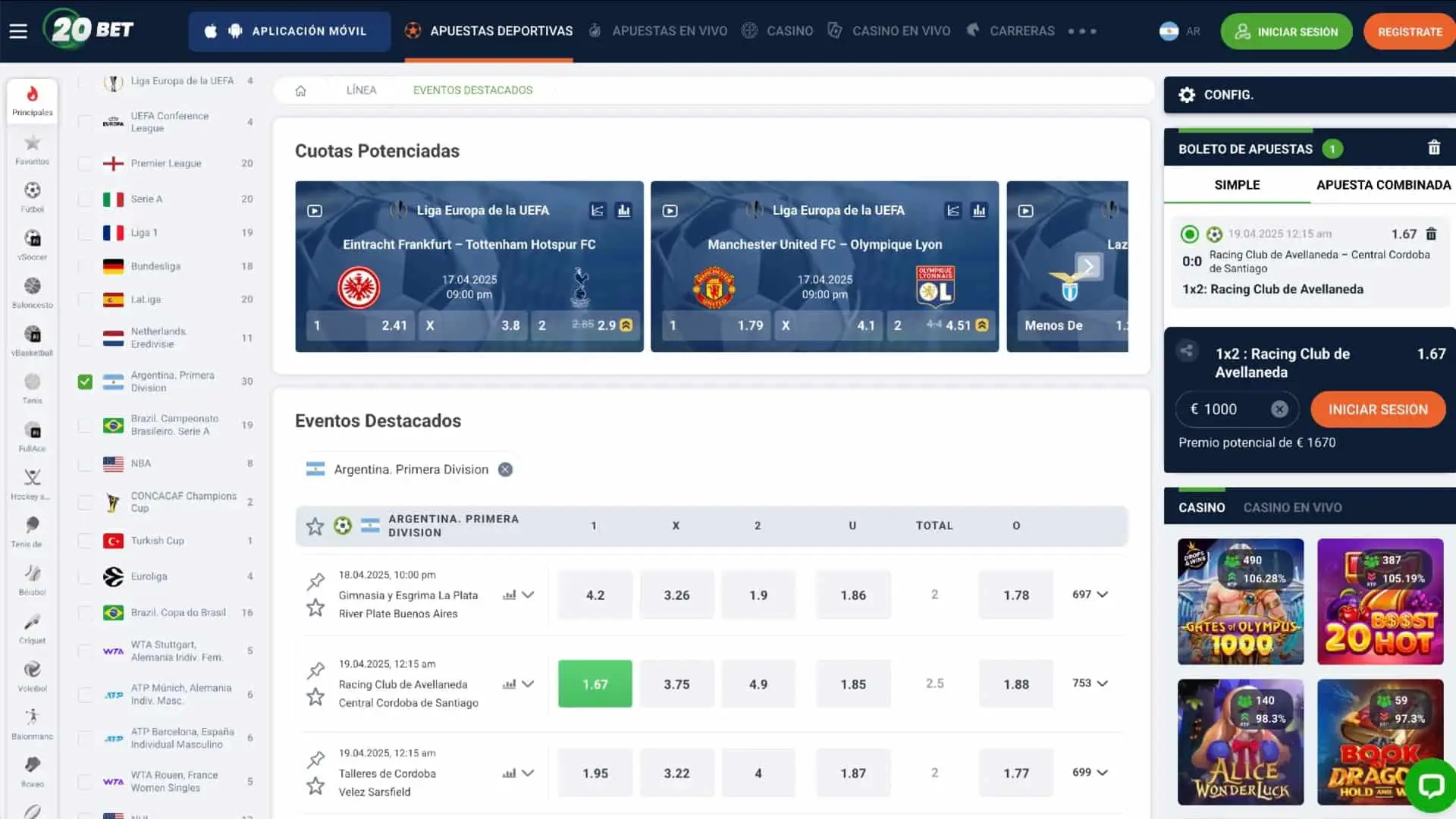Check Bundesliga checkbox

coord(85,266)
